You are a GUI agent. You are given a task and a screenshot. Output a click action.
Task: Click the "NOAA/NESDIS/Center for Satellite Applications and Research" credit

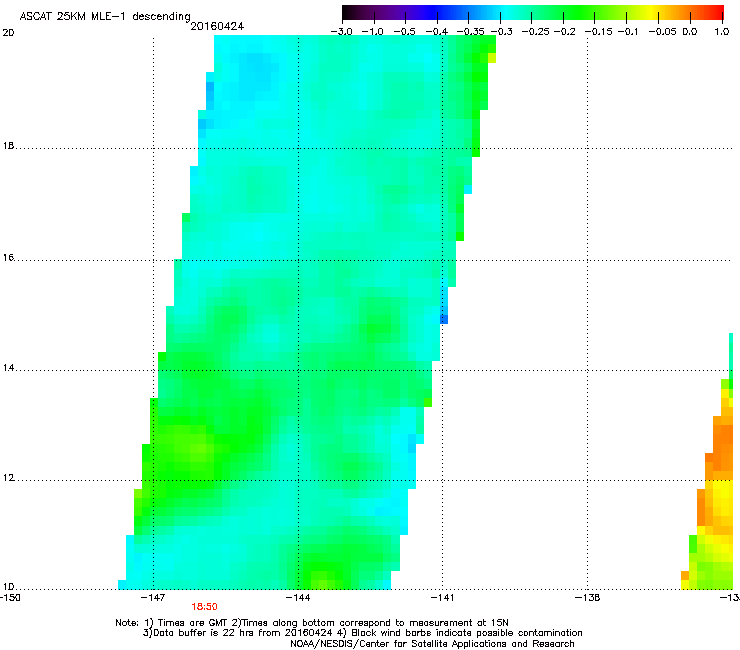pos(432,644)
